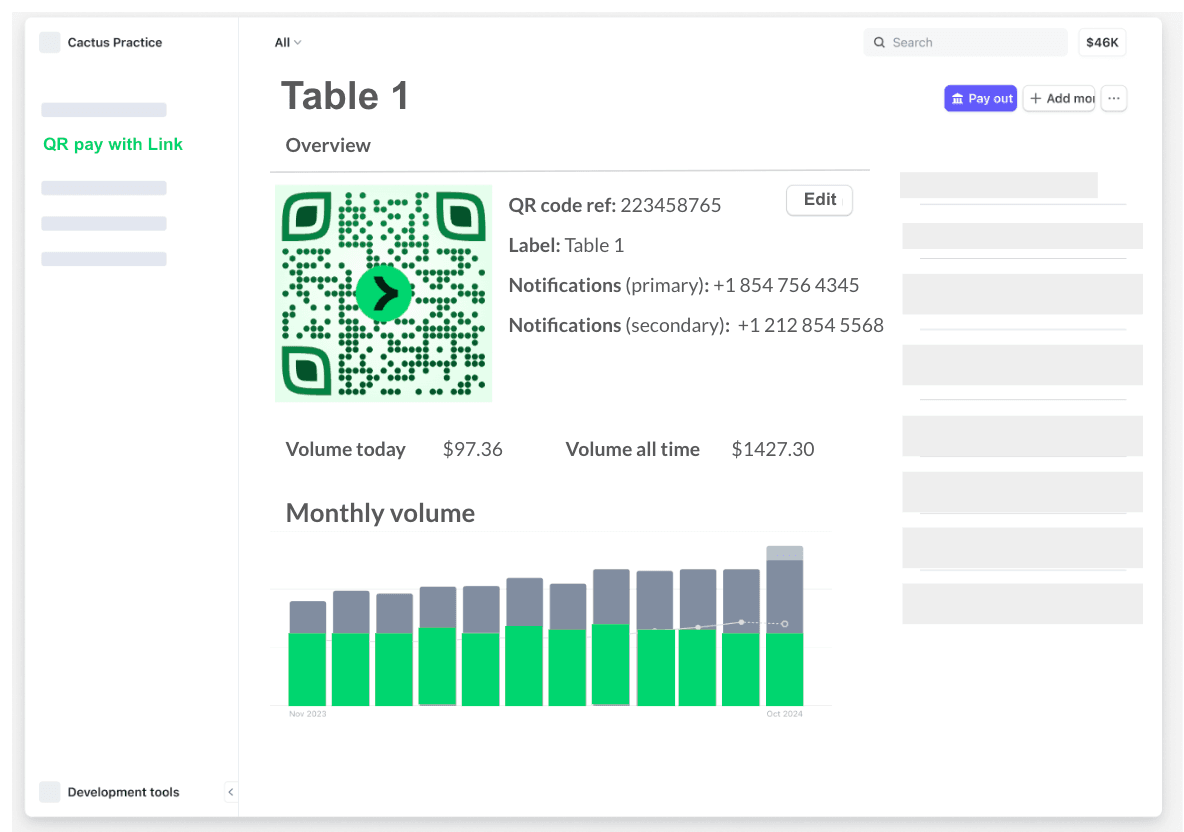Click the Add money button

coord(1059,98)
